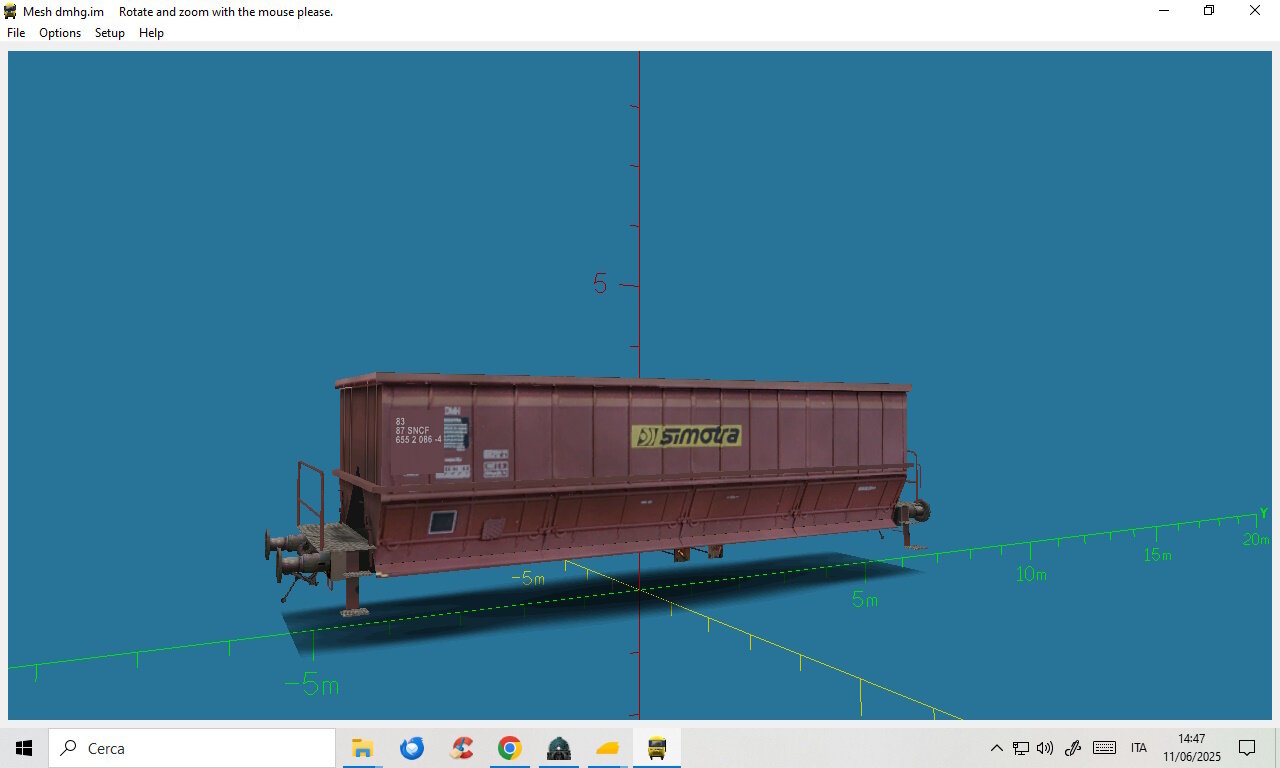Open the yellow wedge app in taskbar
1280x768 pixels.
[x=608, y=748]
